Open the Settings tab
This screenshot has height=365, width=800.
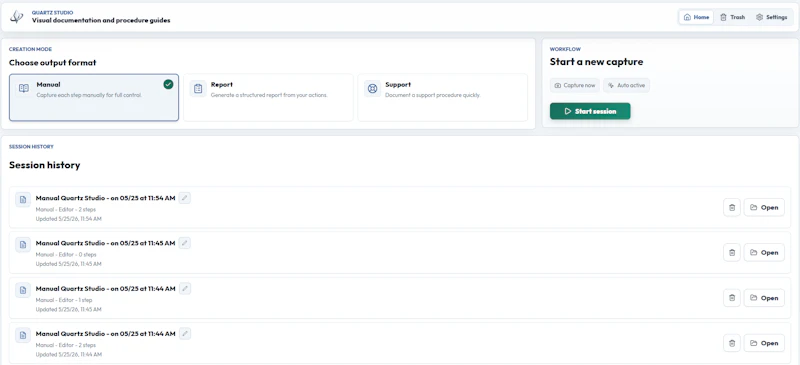(x=771, y=17)
